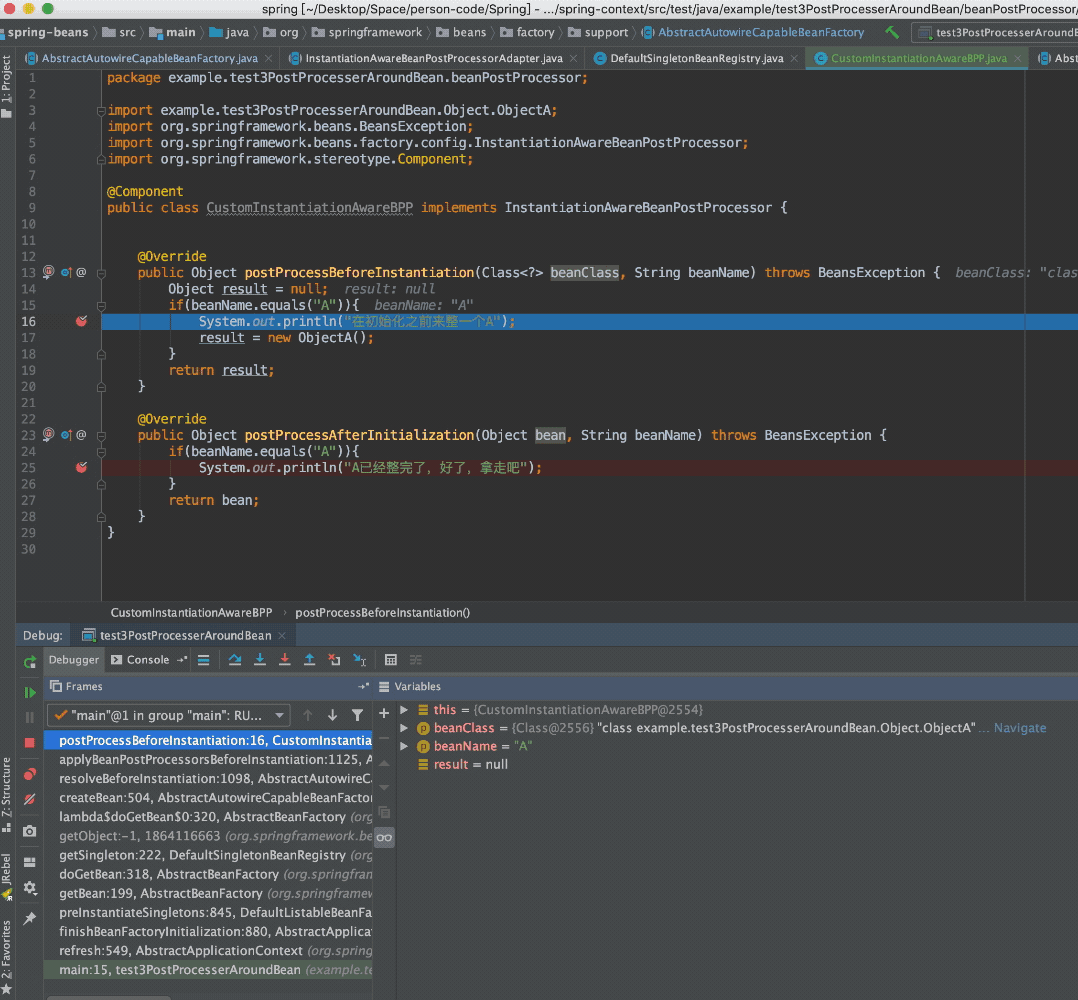
Task: Expand the 'this' variable node
Action: tap(404, 710)
